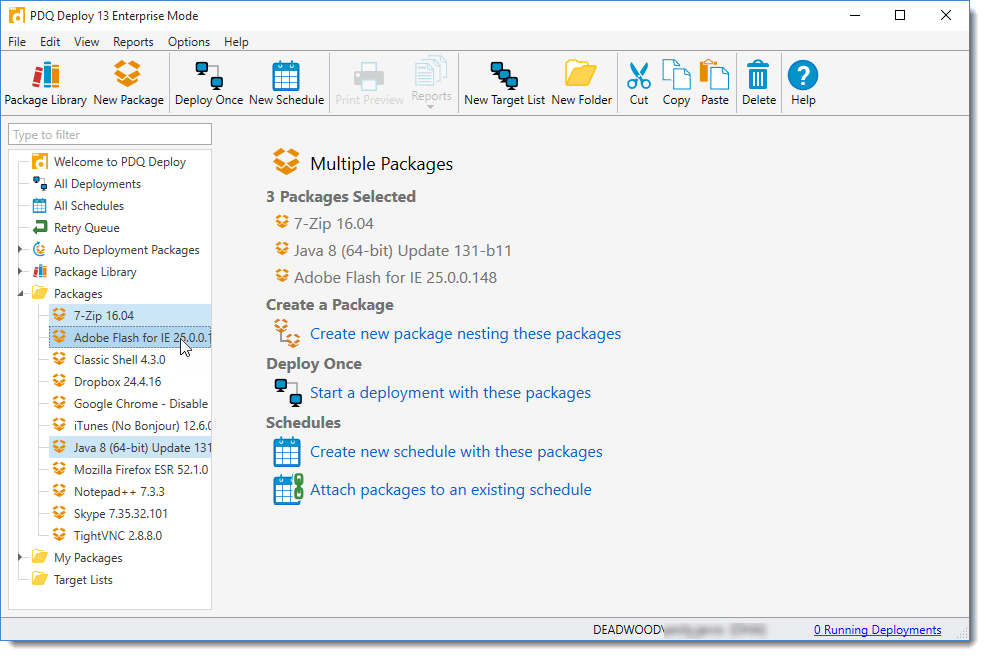This screenshot has height=656, width=985.
Task: Open 0 Running Deployments
Action: tap(877, 629)
